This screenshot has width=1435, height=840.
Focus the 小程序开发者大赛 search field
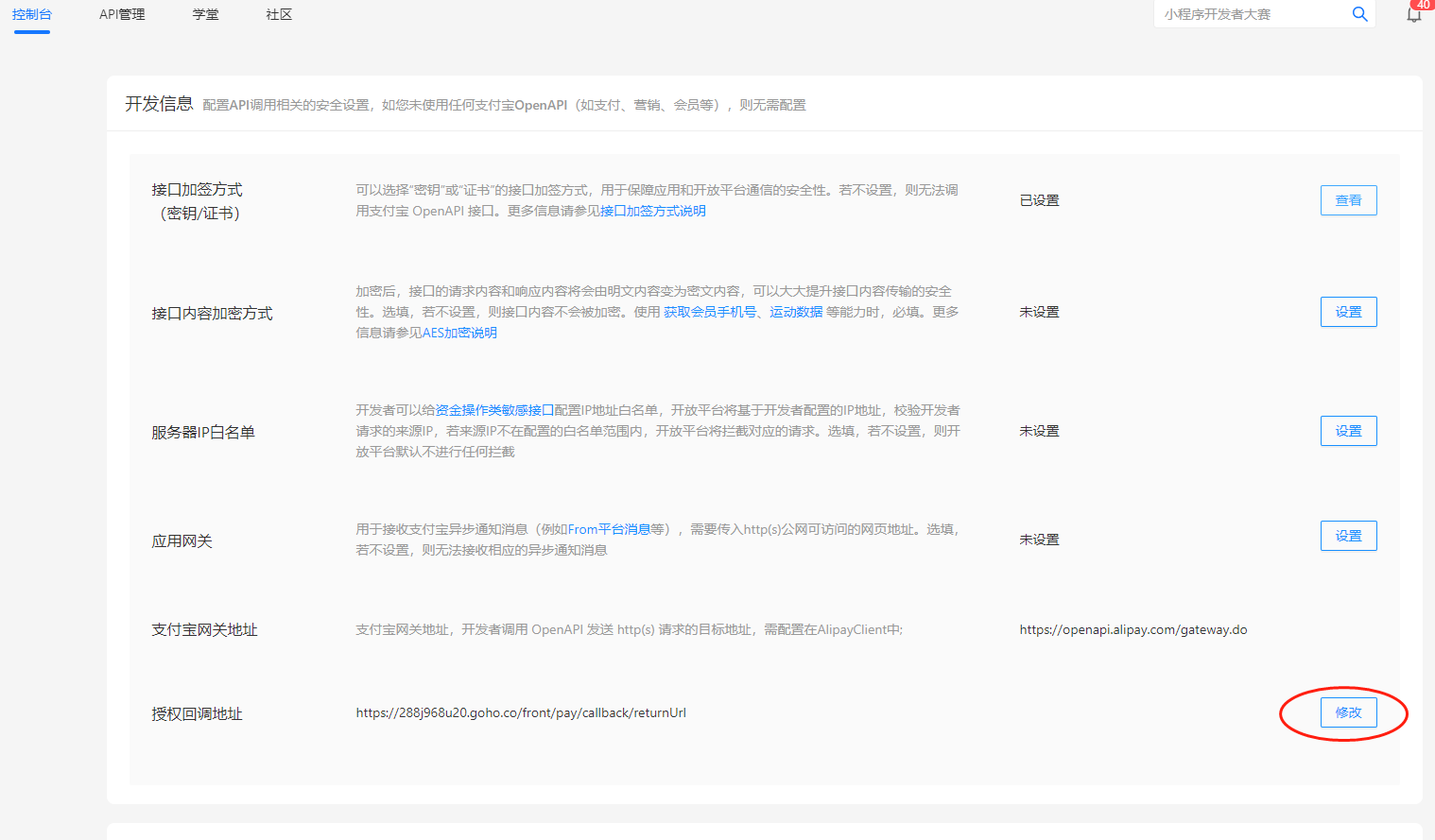[1250, 14]
